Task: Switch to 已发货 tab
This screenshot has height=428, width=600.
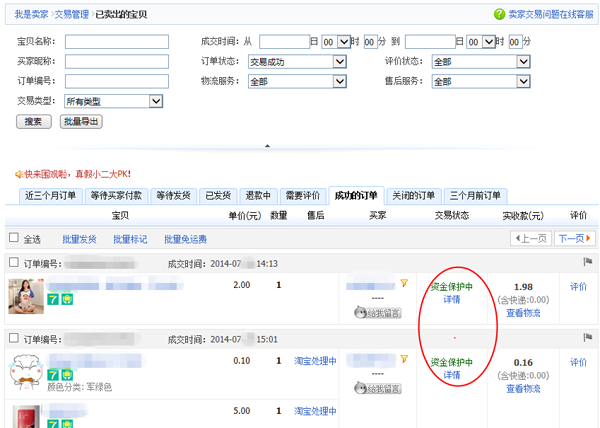Action: 218,196
